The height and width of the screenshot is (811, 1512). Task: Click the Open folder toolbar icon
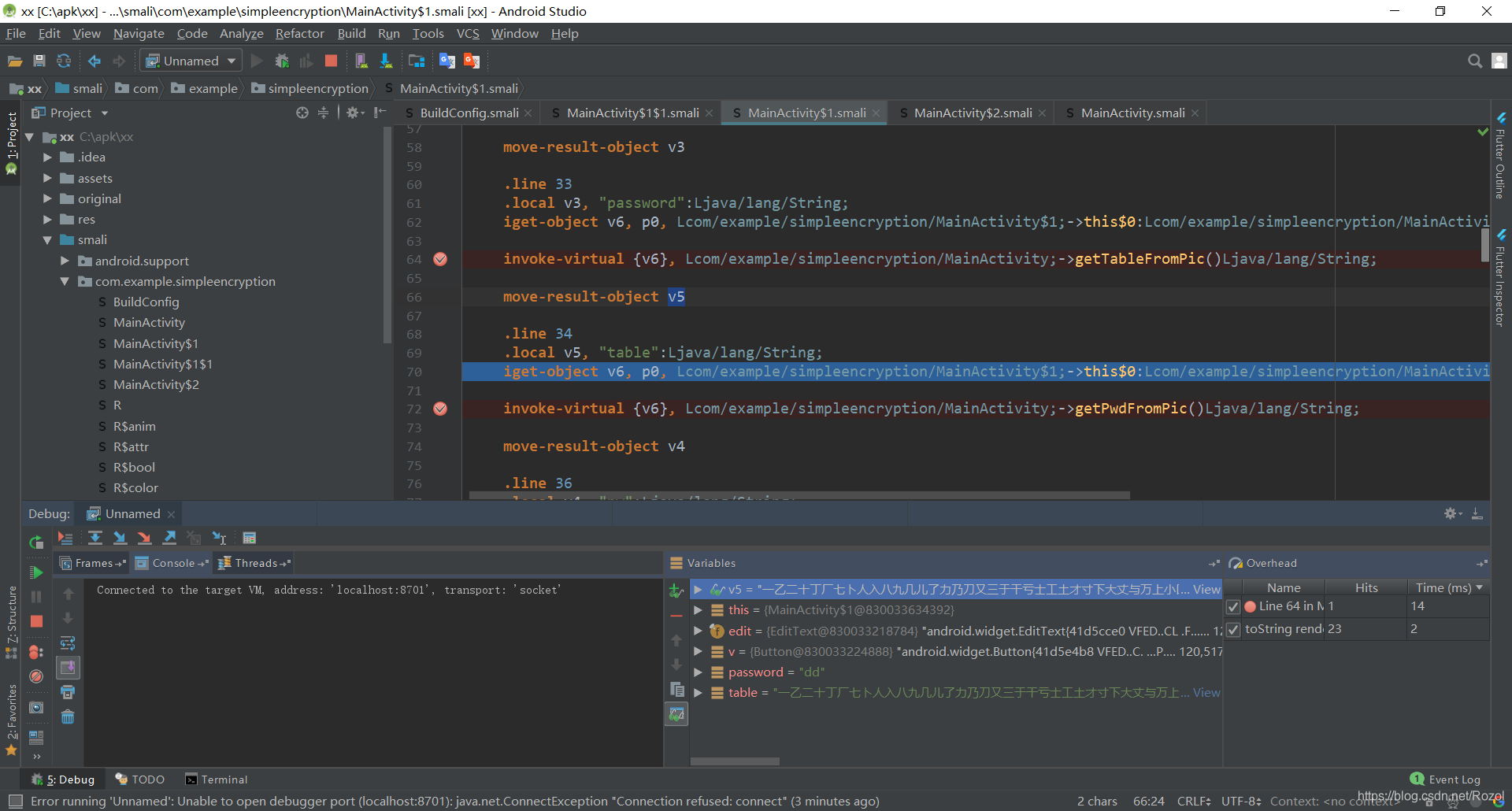(14, 61)
